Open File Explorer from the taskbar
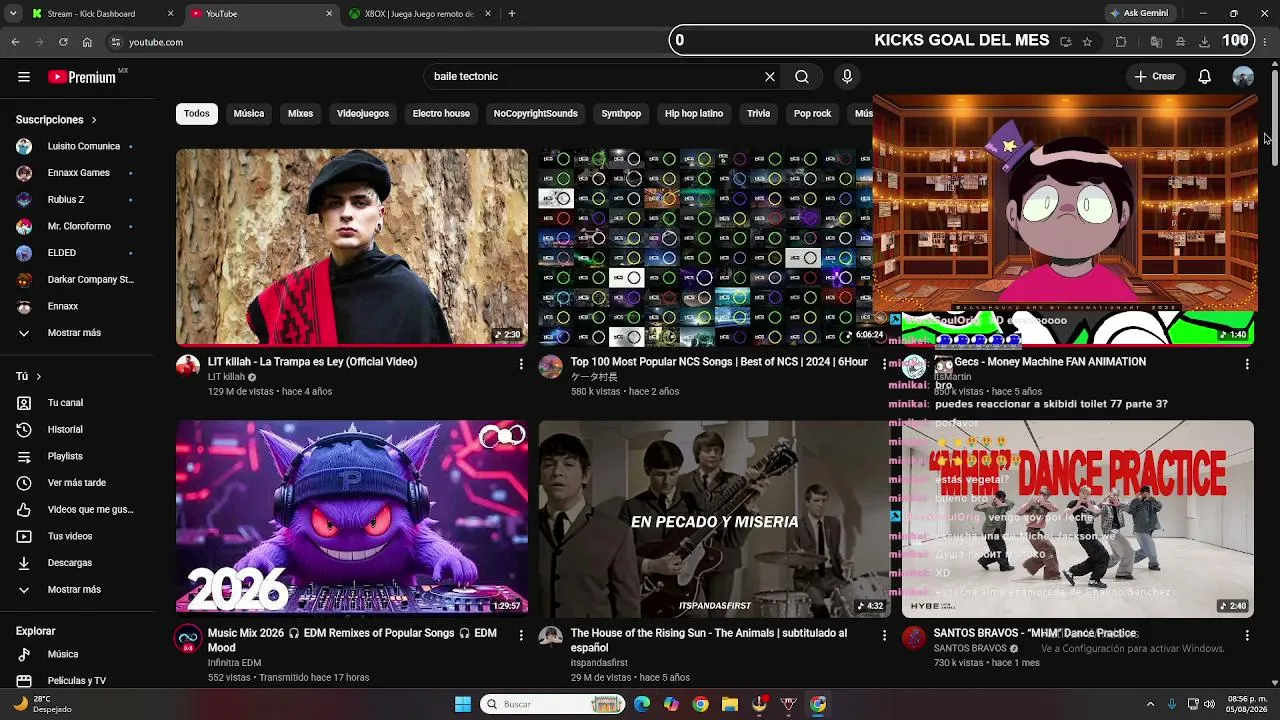 pyautogui.click(x=730, y=704)
